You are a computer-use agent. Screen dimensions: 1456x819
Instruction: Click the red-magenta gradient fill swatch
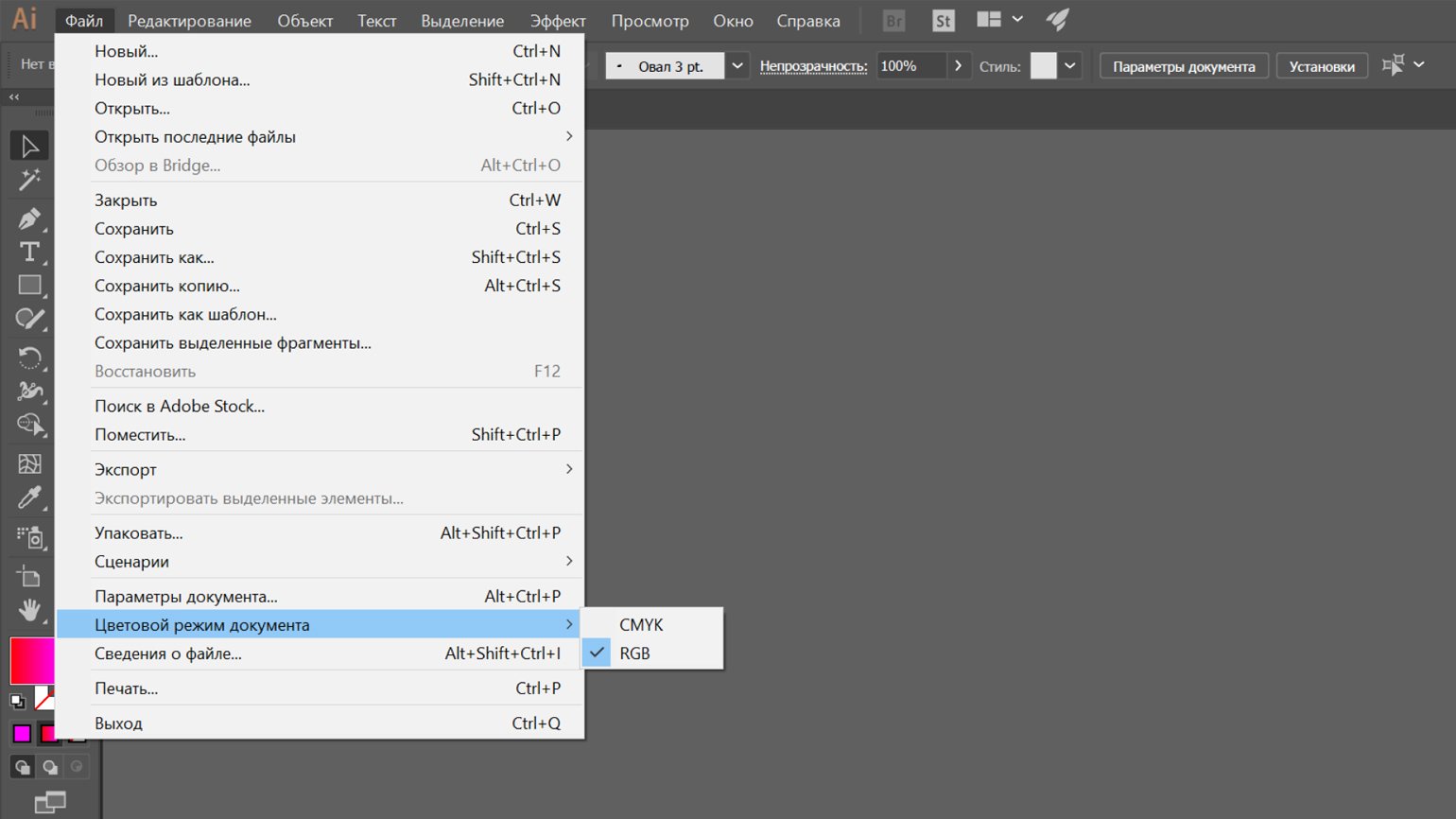[31, 660]
